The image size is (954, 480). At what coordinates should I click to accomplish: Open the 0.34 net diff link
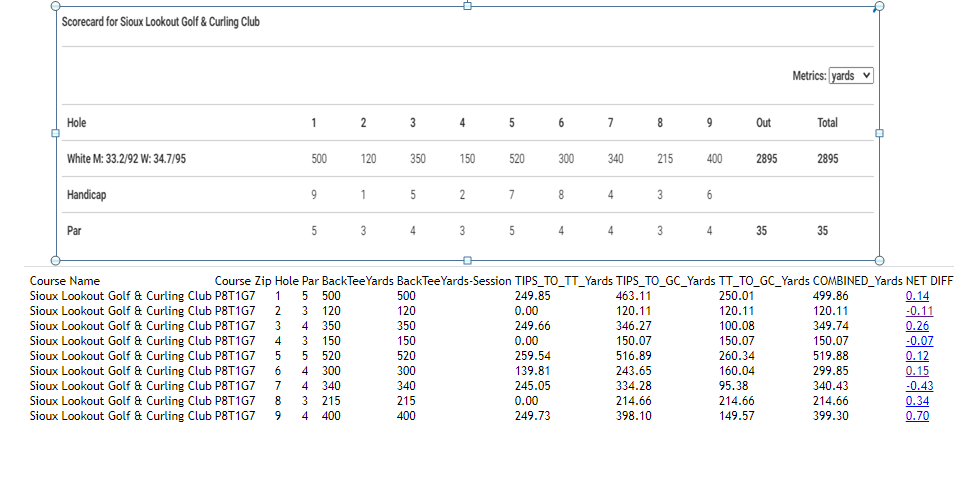(917, 401)
